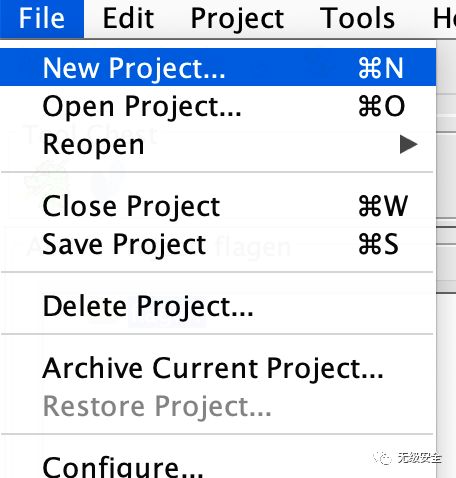Select Close Project option
The width and height of the screenshot is (456, 478).
click(x=218, y=206)
